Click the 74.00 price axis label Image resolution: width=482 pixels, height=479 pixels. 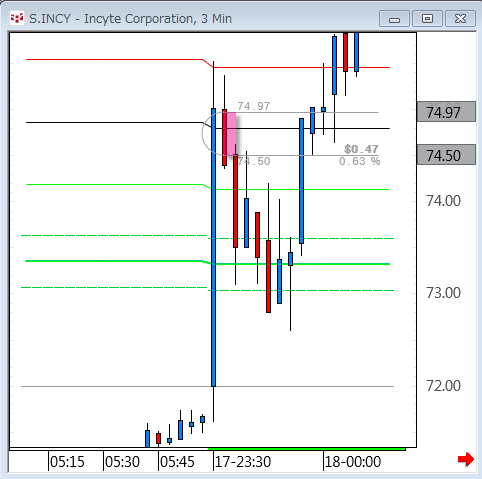point(444,201)
